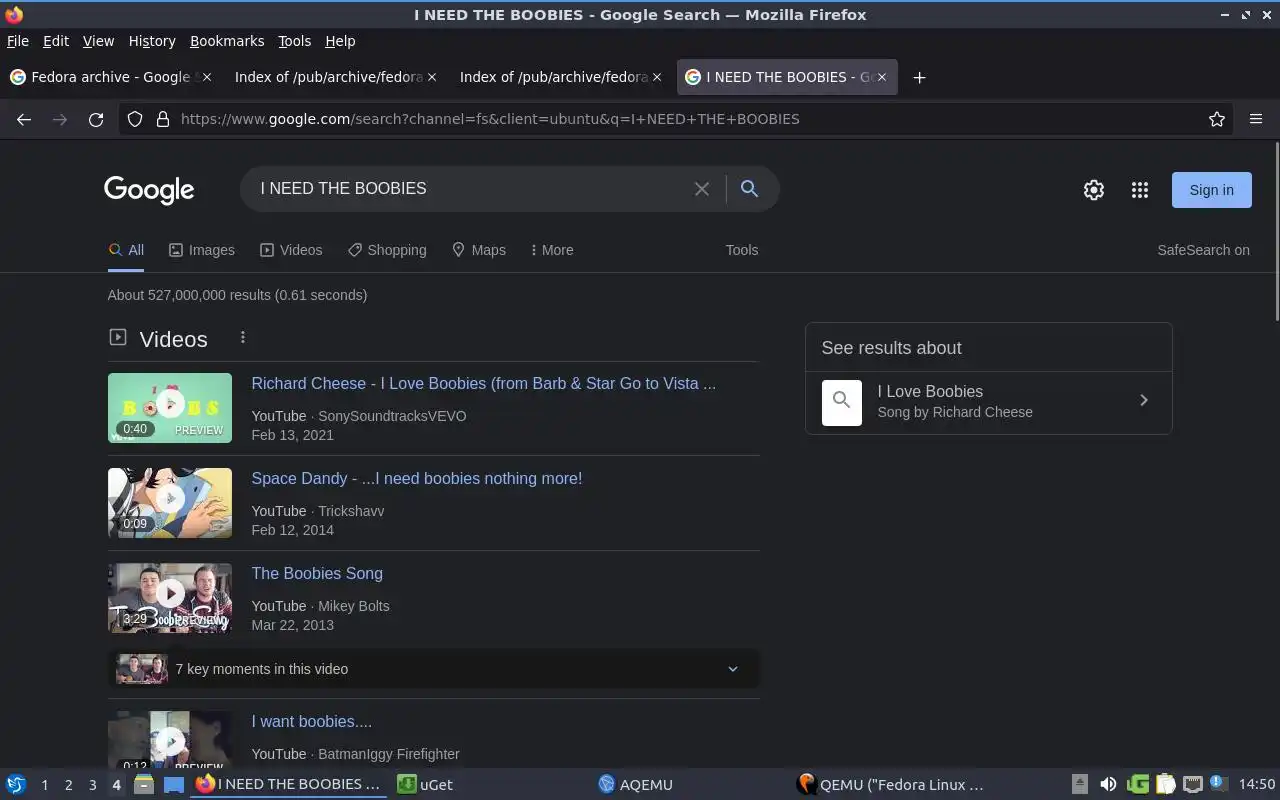The width and height of the screenshot is (1280, 800).
Task: Expand 7 key moments in this video
Action: pos(433,669)
